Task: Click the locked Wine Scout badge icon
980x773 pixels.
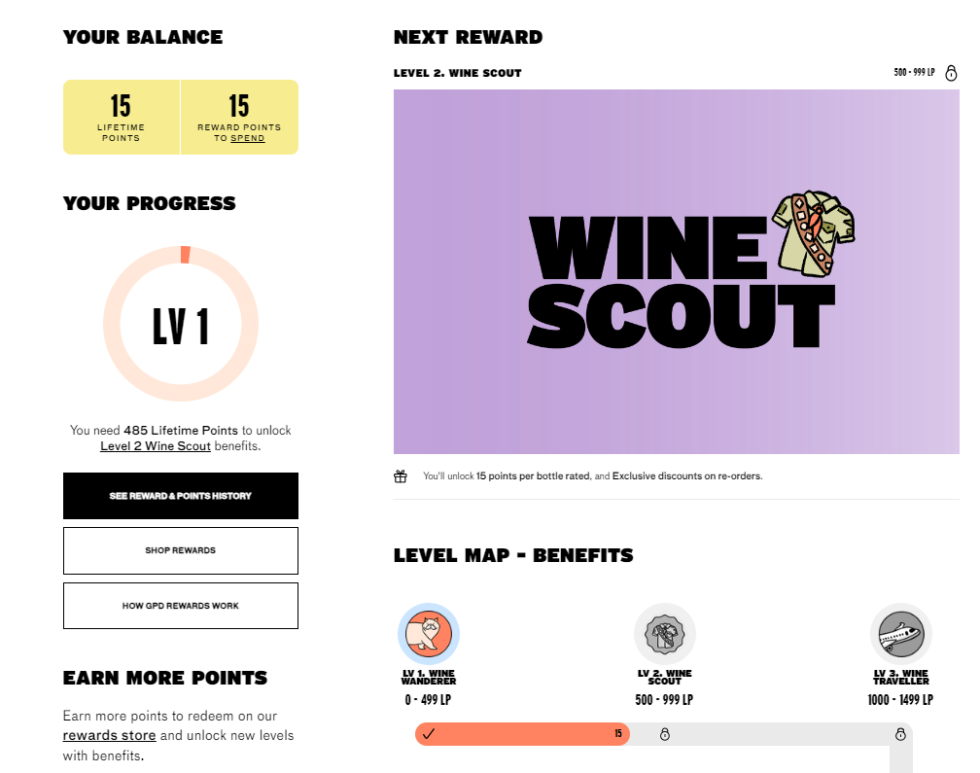Action: click(x=664, y=634)
